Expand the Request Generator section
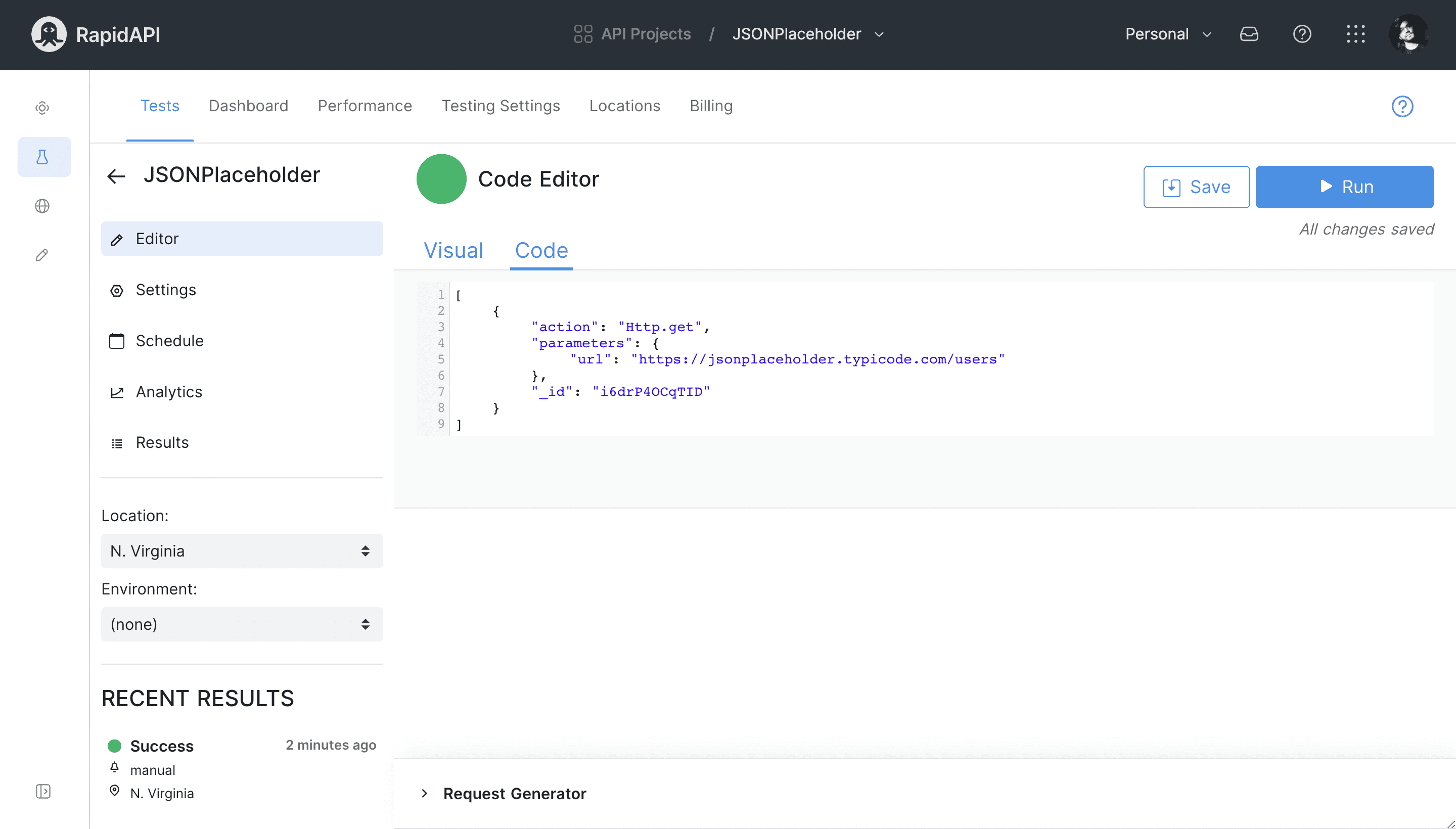1456x829 pixels. click(x=514, y=794)
